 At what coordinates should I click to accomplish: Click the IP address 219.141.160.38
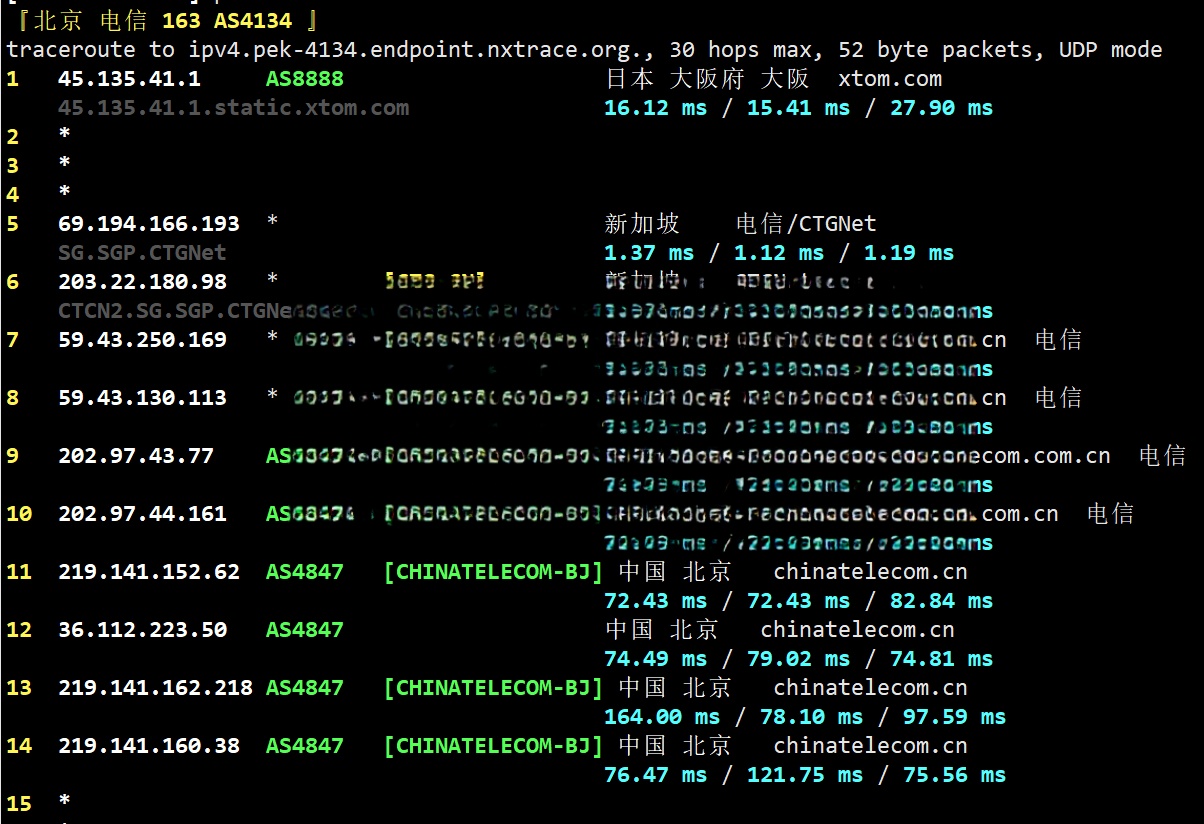(x=149, y=746)
